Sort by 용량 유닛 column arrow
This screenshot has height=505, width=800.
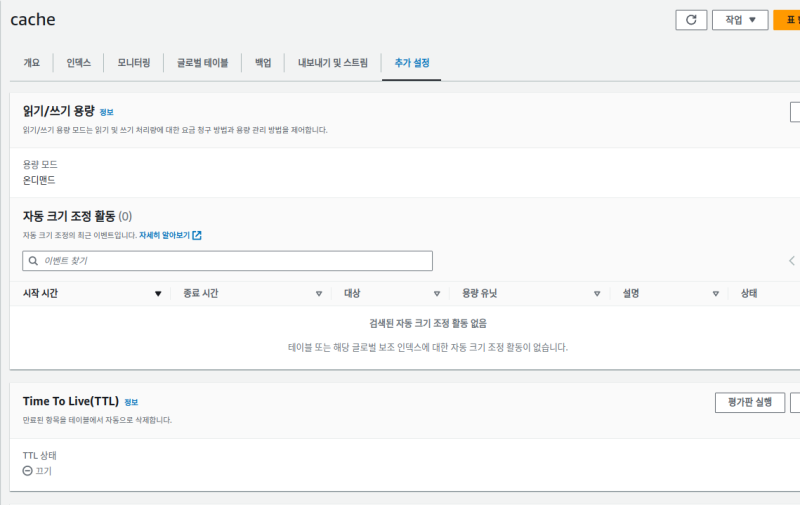pyautogui.click(x=597, y=294)
